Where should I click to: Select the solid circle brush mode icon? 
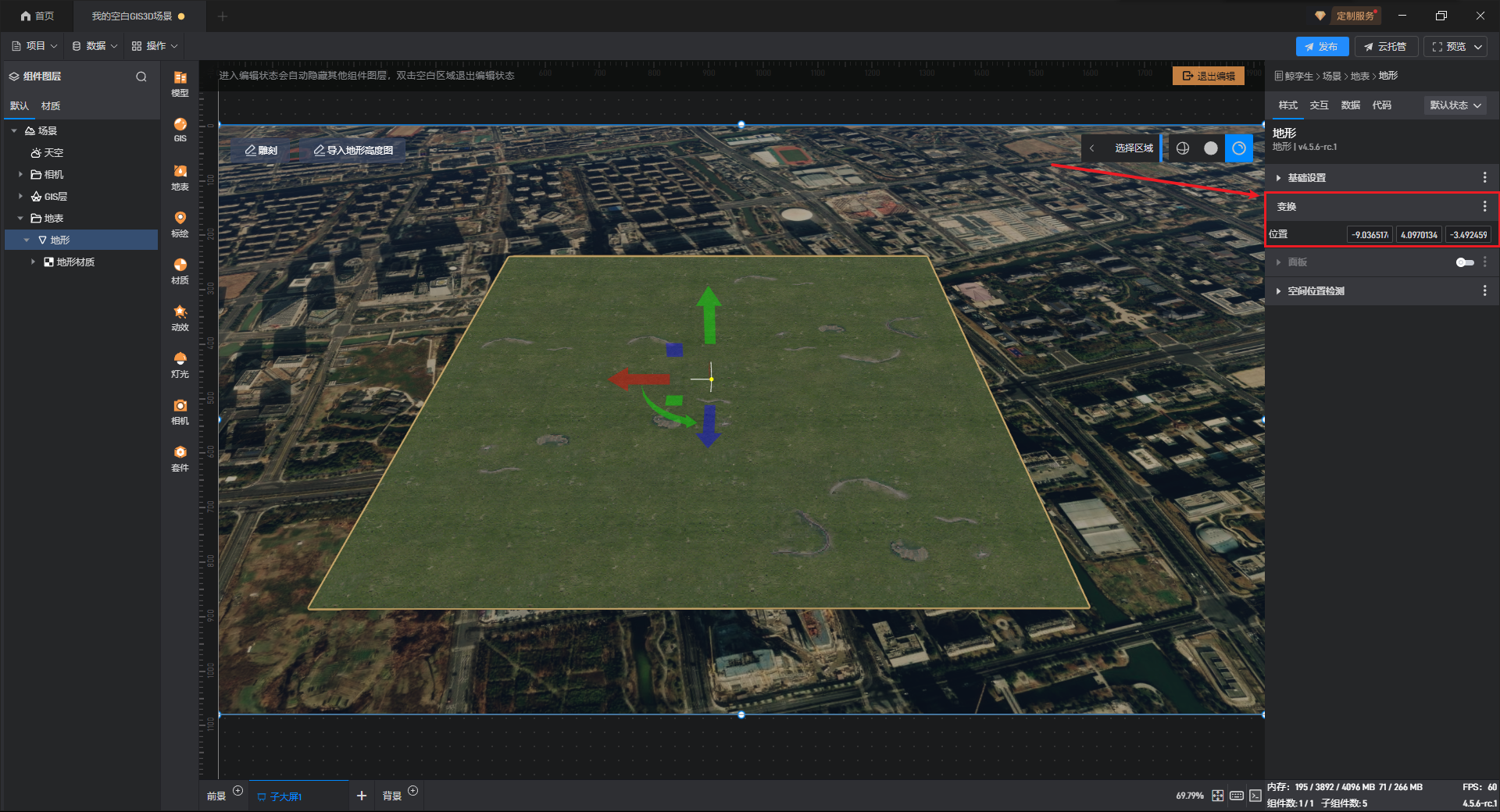[x=1211, y=148]
